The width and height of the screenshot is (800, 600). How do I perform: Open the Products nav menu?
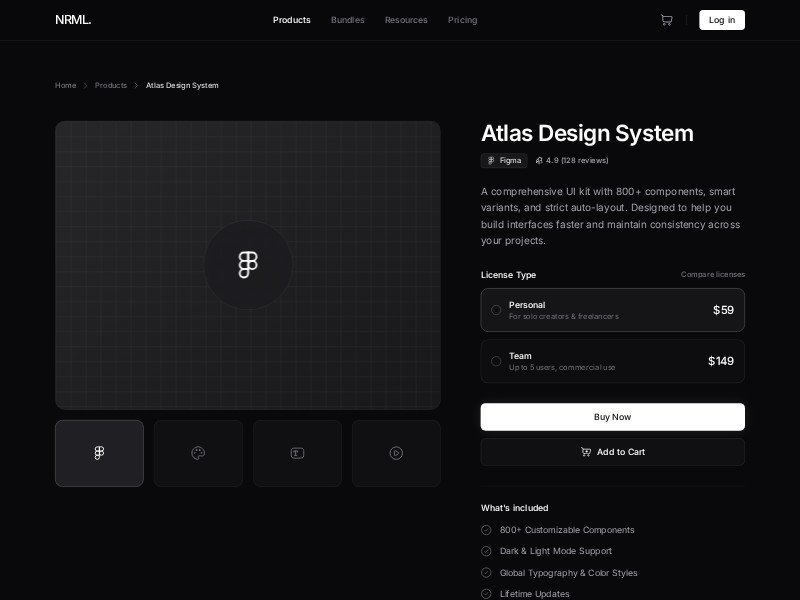click(291, 20)
